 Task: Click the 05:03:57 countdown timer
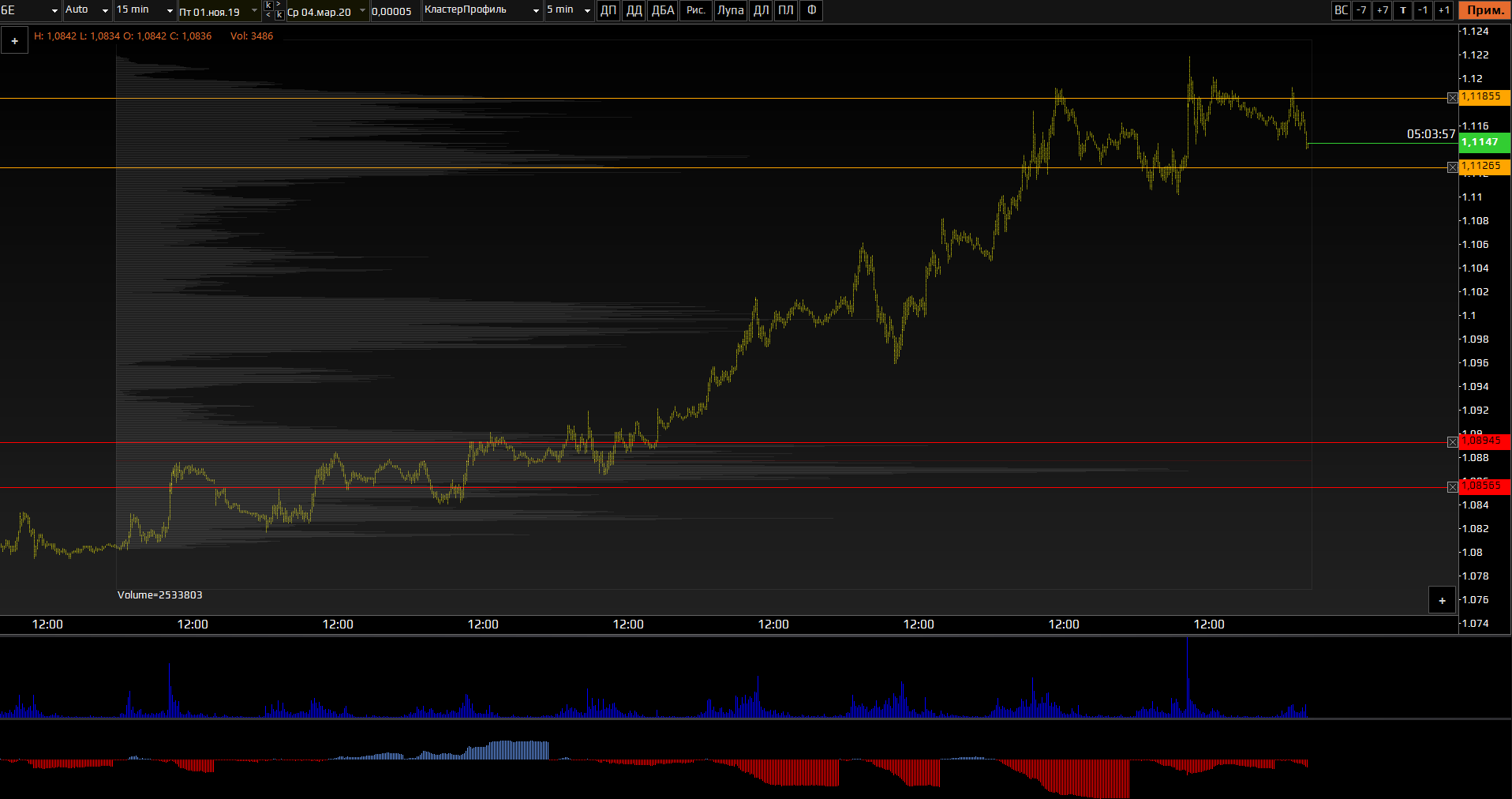tap(1431, 134)
